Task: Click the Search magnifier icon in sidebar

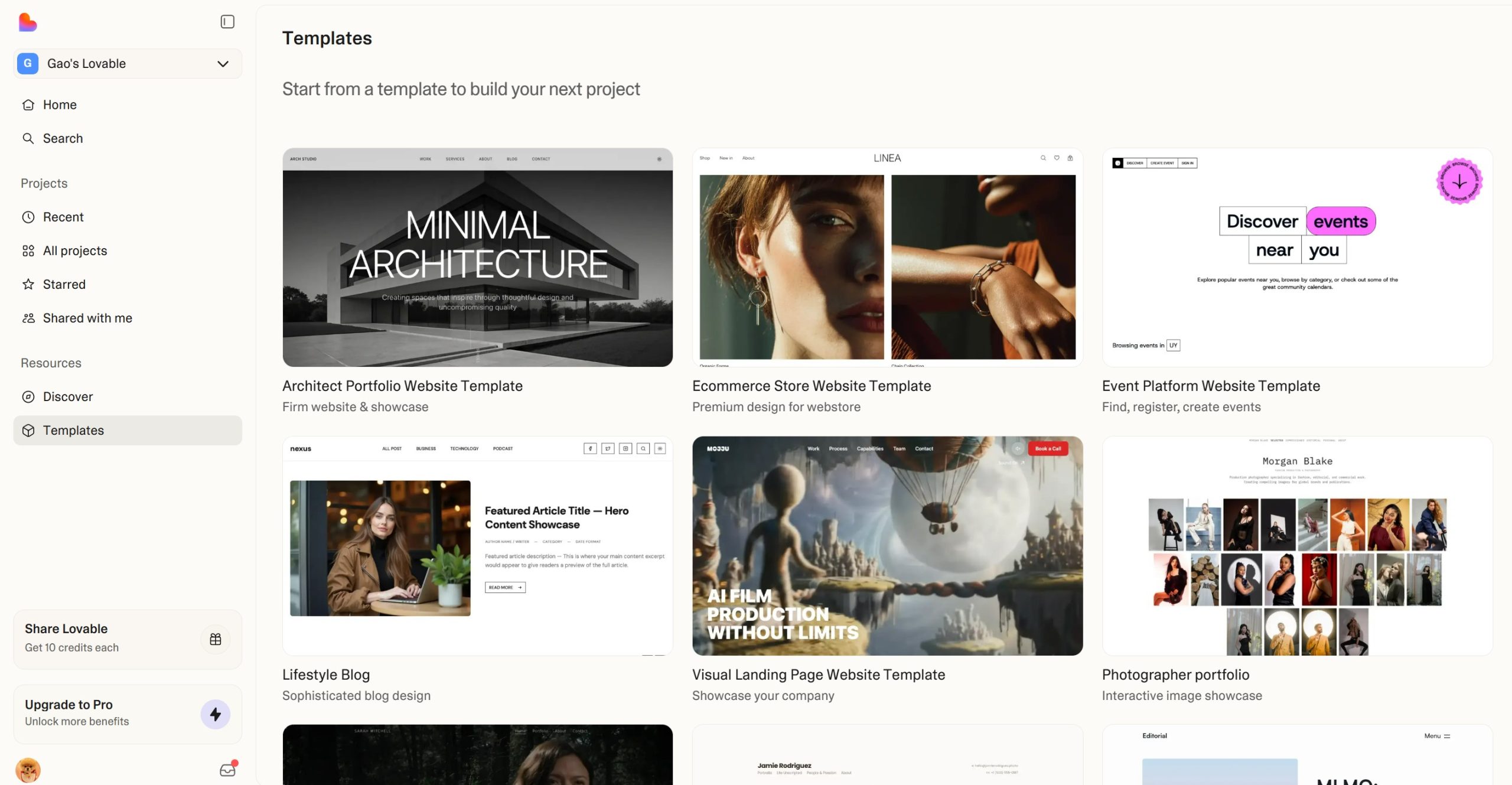Action: pyautogui.click(x=28, y=138)
